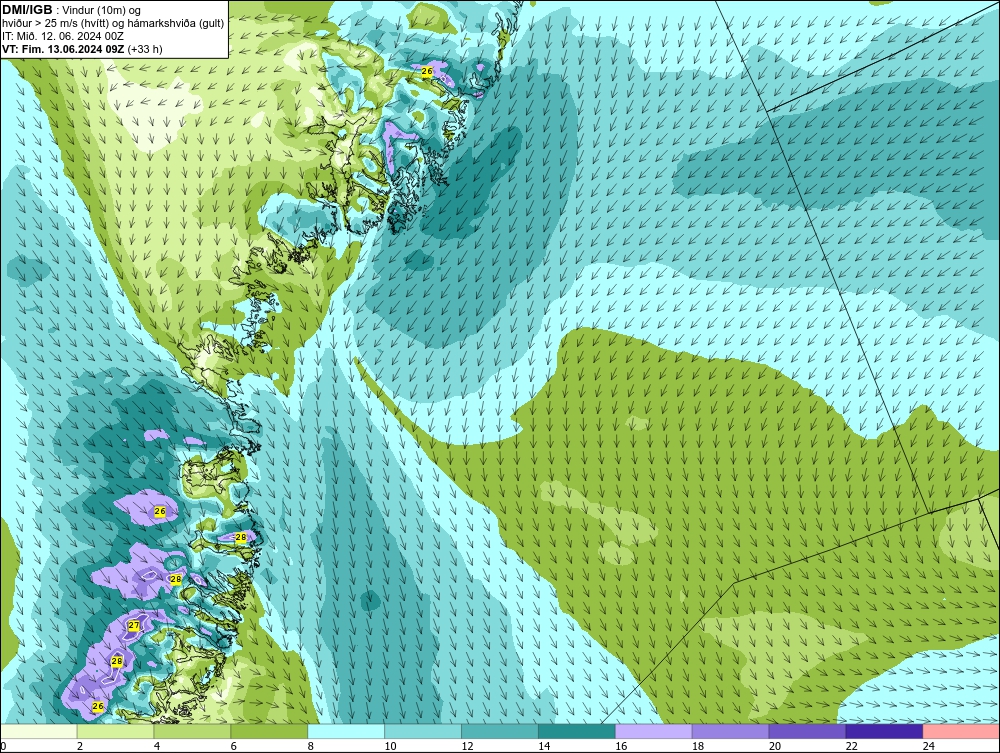Pick the dark indigo 22–24 legend swatch
Viewport: 1000px width, 753px height.
[885, 731]
